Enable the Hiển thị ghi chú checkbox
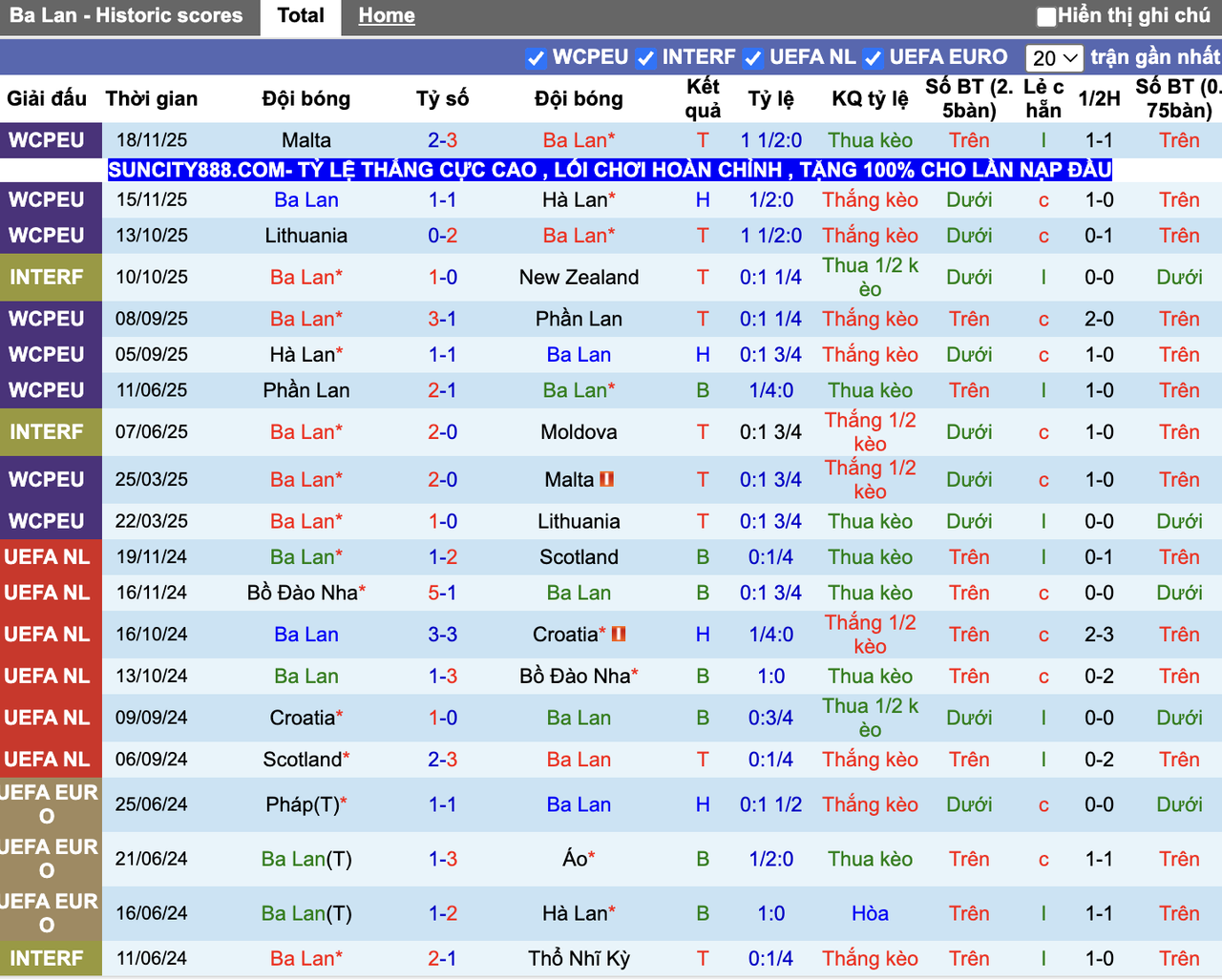1222x980 pixels. 1046,16
